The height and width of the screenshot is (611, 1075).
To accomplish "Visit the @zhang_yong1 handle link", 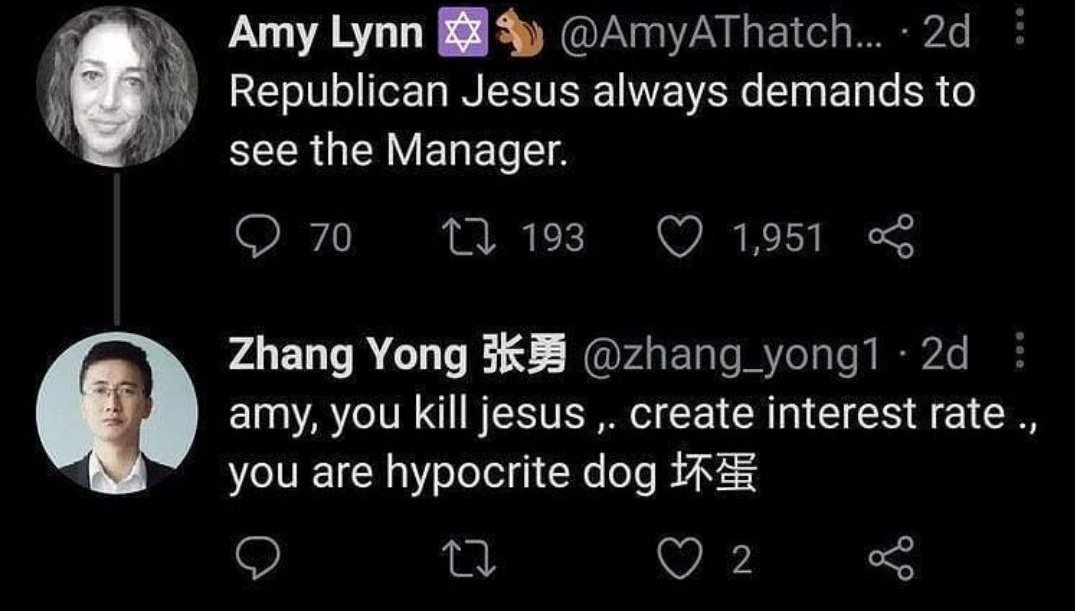I will pos(738,357).
